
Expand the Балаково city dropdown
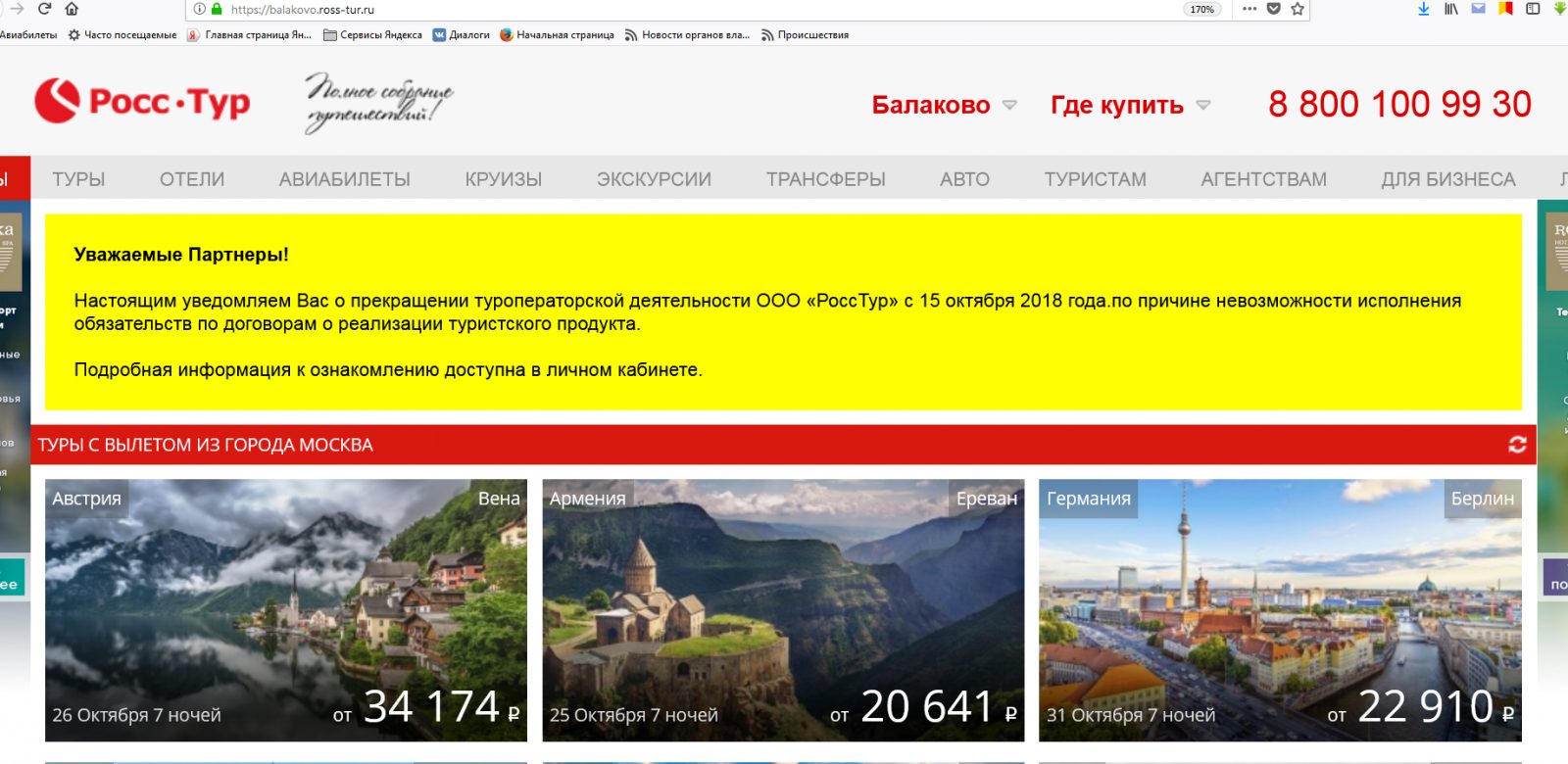click(944, 105)
